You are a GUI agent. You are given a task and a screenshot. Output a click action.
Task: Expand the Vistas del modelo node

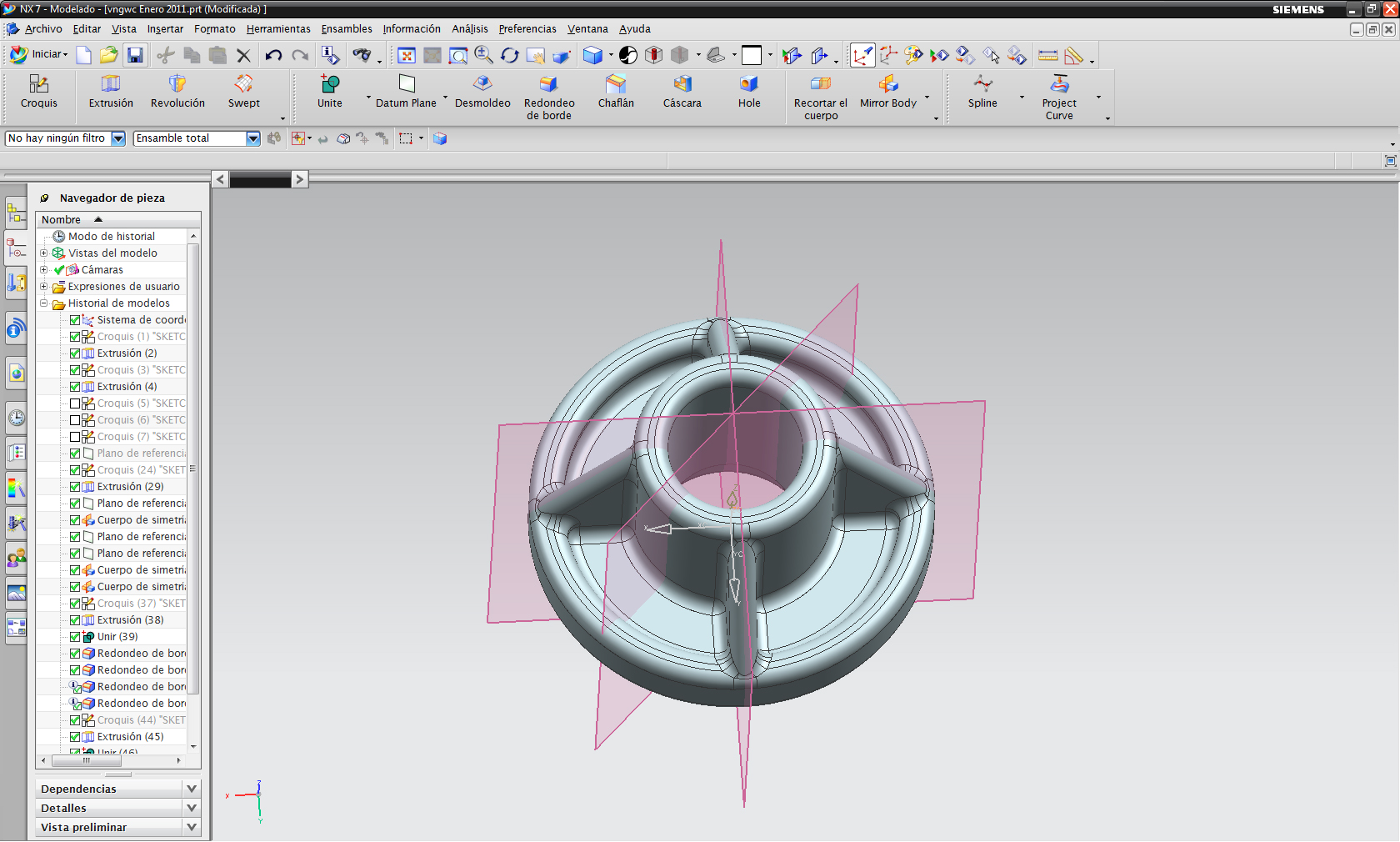point(44,253)
